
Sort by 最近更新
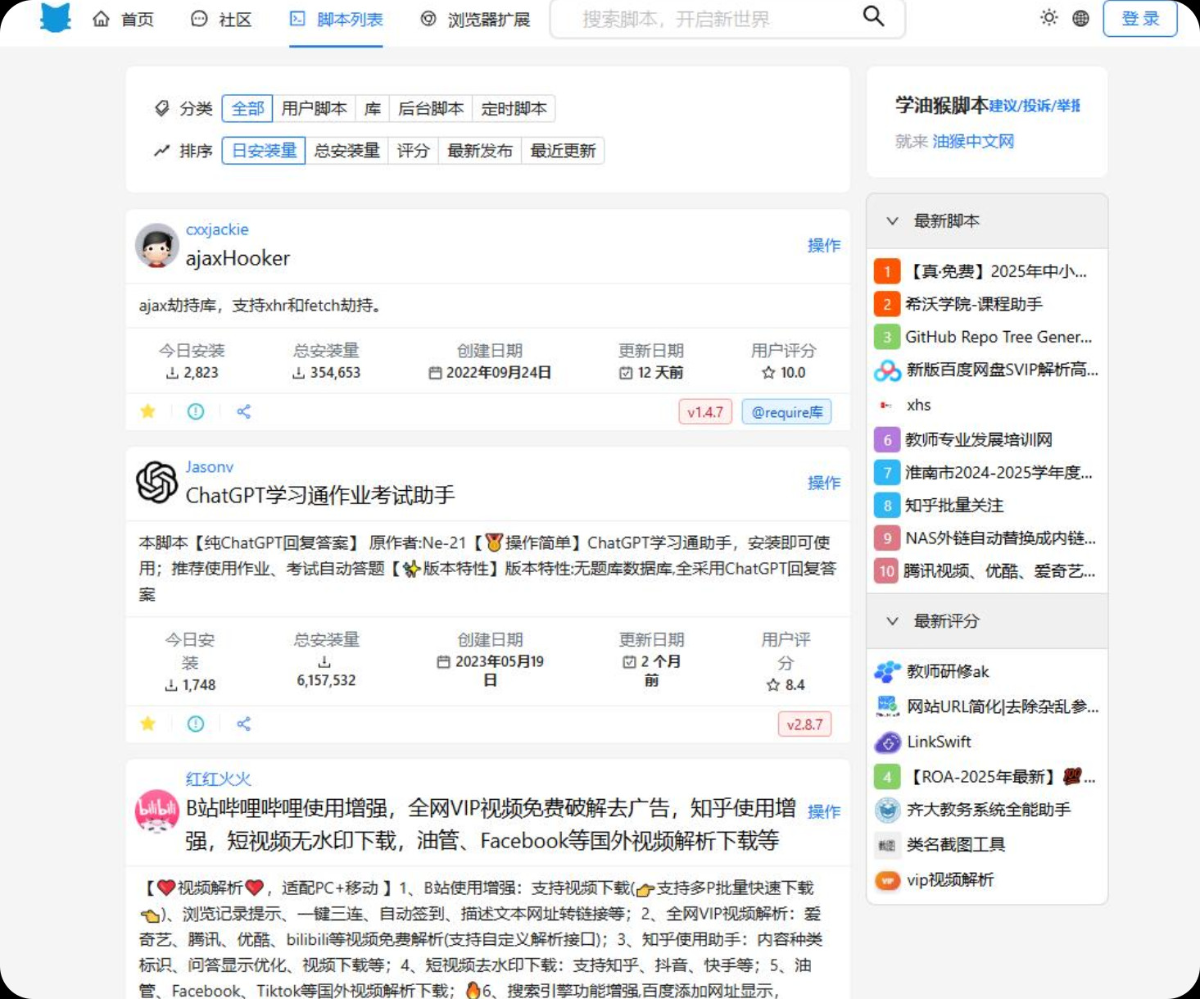(563, 151)
